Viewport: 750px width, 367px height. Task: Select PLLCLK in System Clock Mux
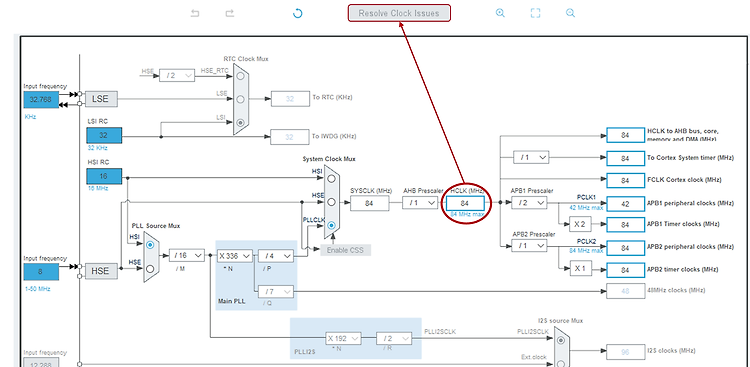(x=331, y=225)
